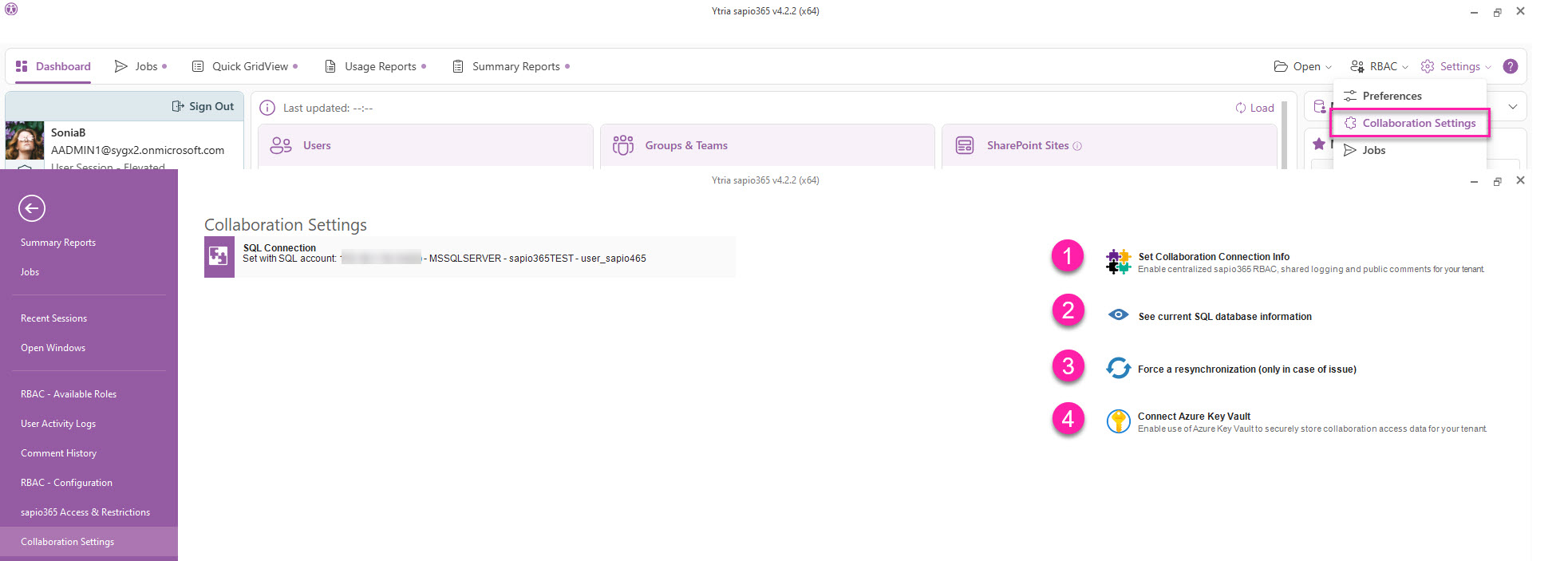The height and width of the screenshot is (561, 1568).
Task: Open Usage Reports tab
Action: point(375,66)
